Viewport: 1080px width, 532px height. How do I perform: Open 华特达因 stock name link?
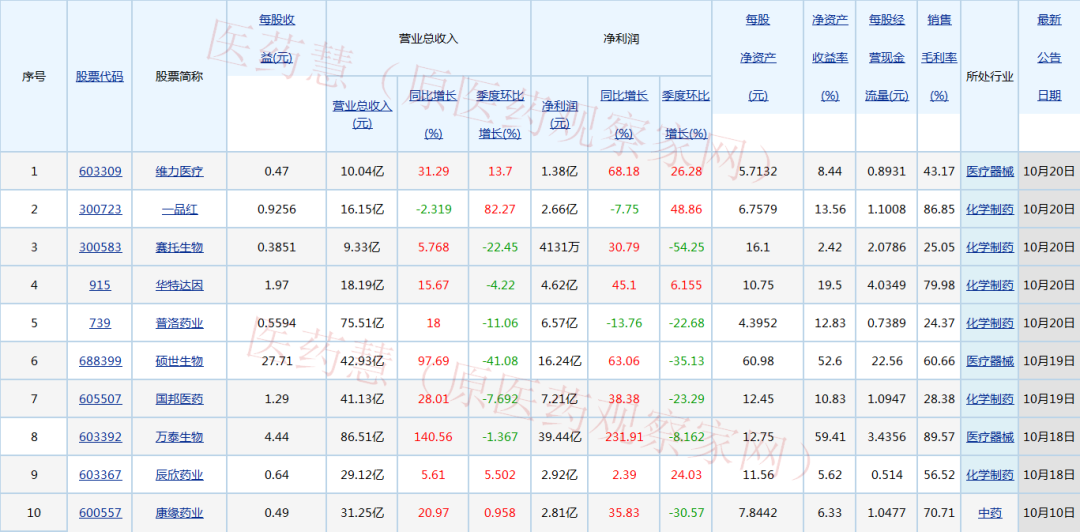coord(179,285)
